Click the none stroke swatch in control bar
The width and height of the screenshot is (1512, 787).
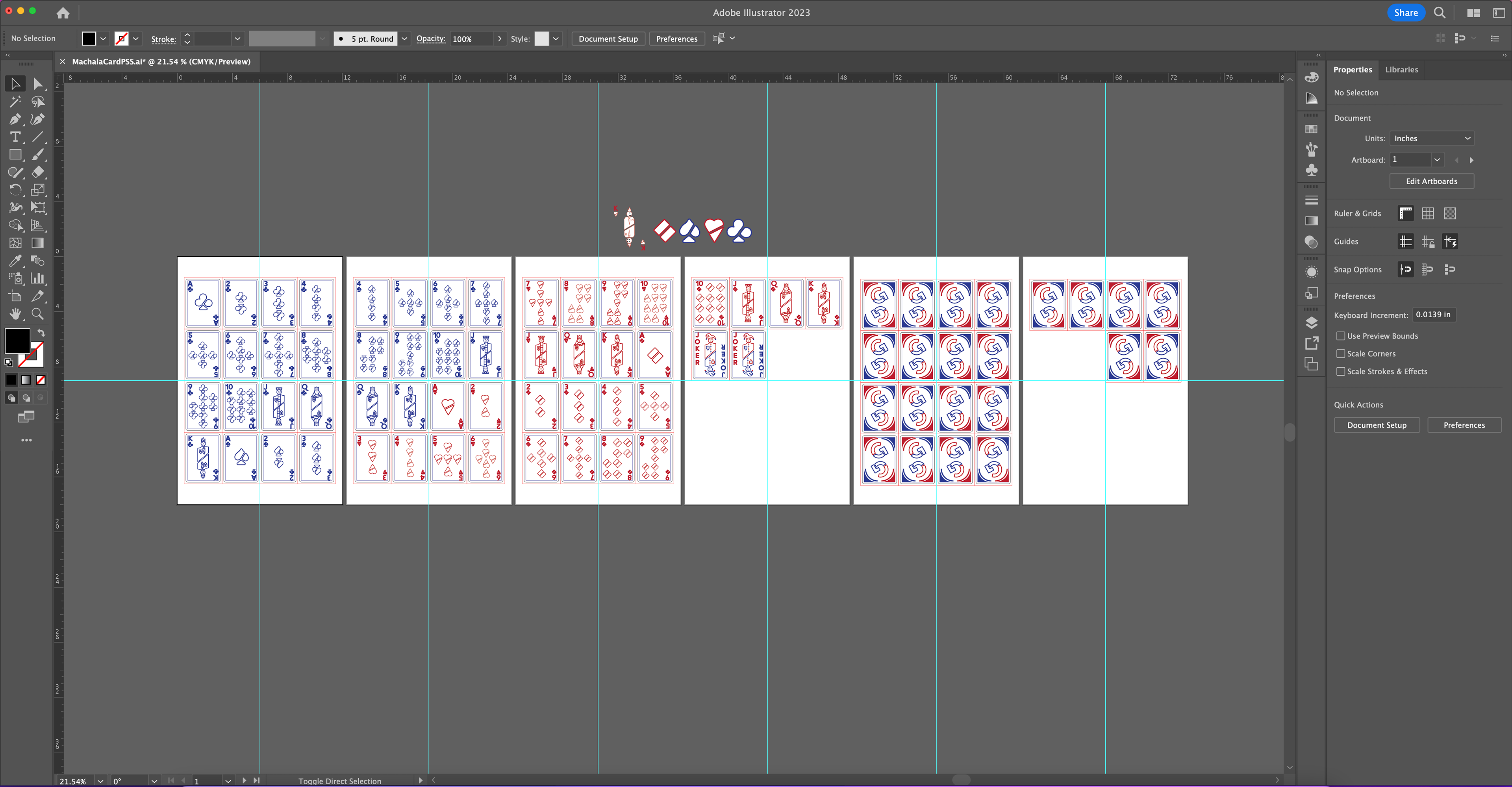coord(122,39)
